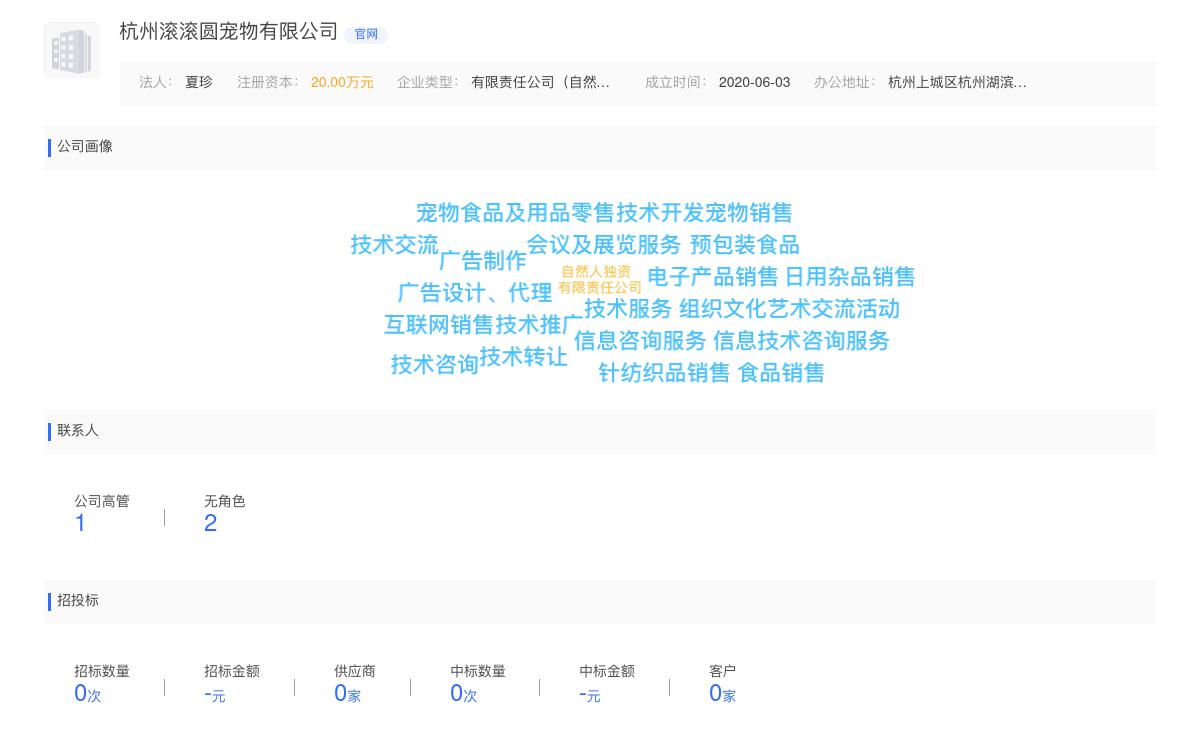Select word cloud tag 广告制作
This screenshot has width=1200, height=752.
click(483, 261)
